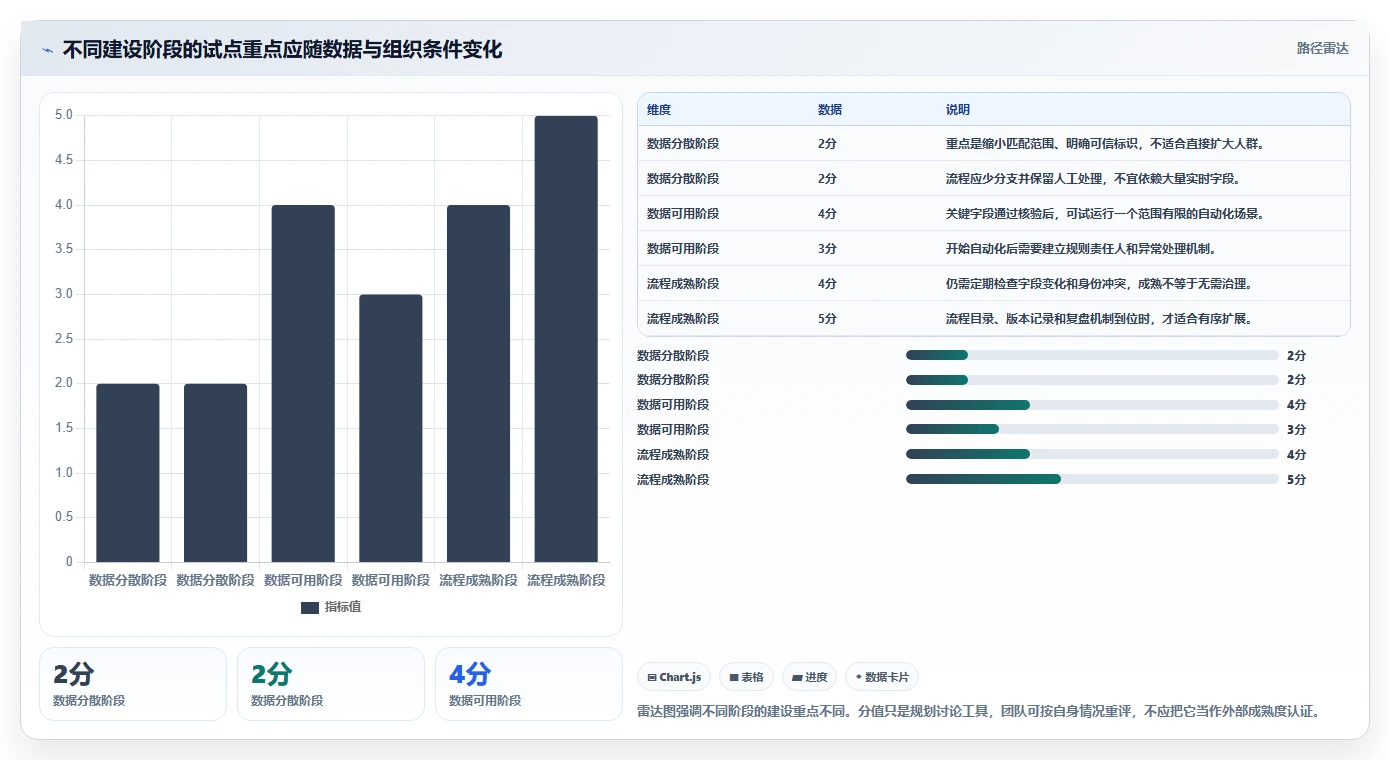Select the 进度 tag chip
The image size is (1390, 760).
tap(809, 677)
